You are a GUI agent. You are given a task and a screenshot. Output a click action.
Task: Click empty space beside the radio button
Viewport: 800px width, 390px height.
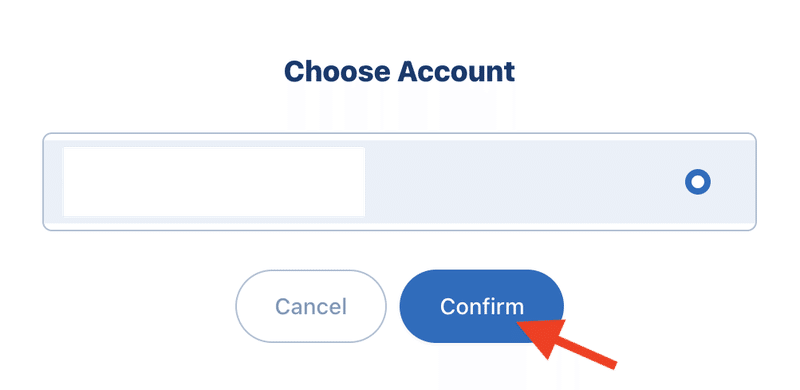526,182
